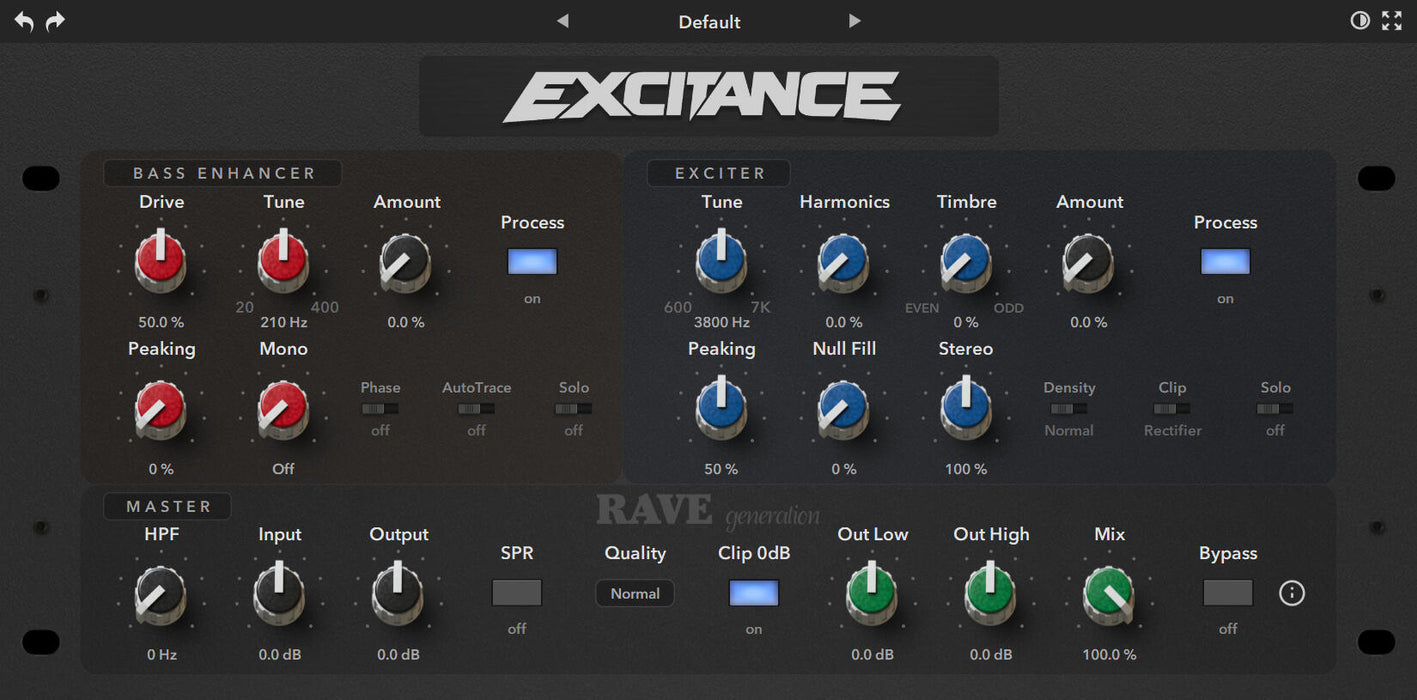1417x700 pixels.
Task: Go to next preset with right arrow
Action: 854,21
